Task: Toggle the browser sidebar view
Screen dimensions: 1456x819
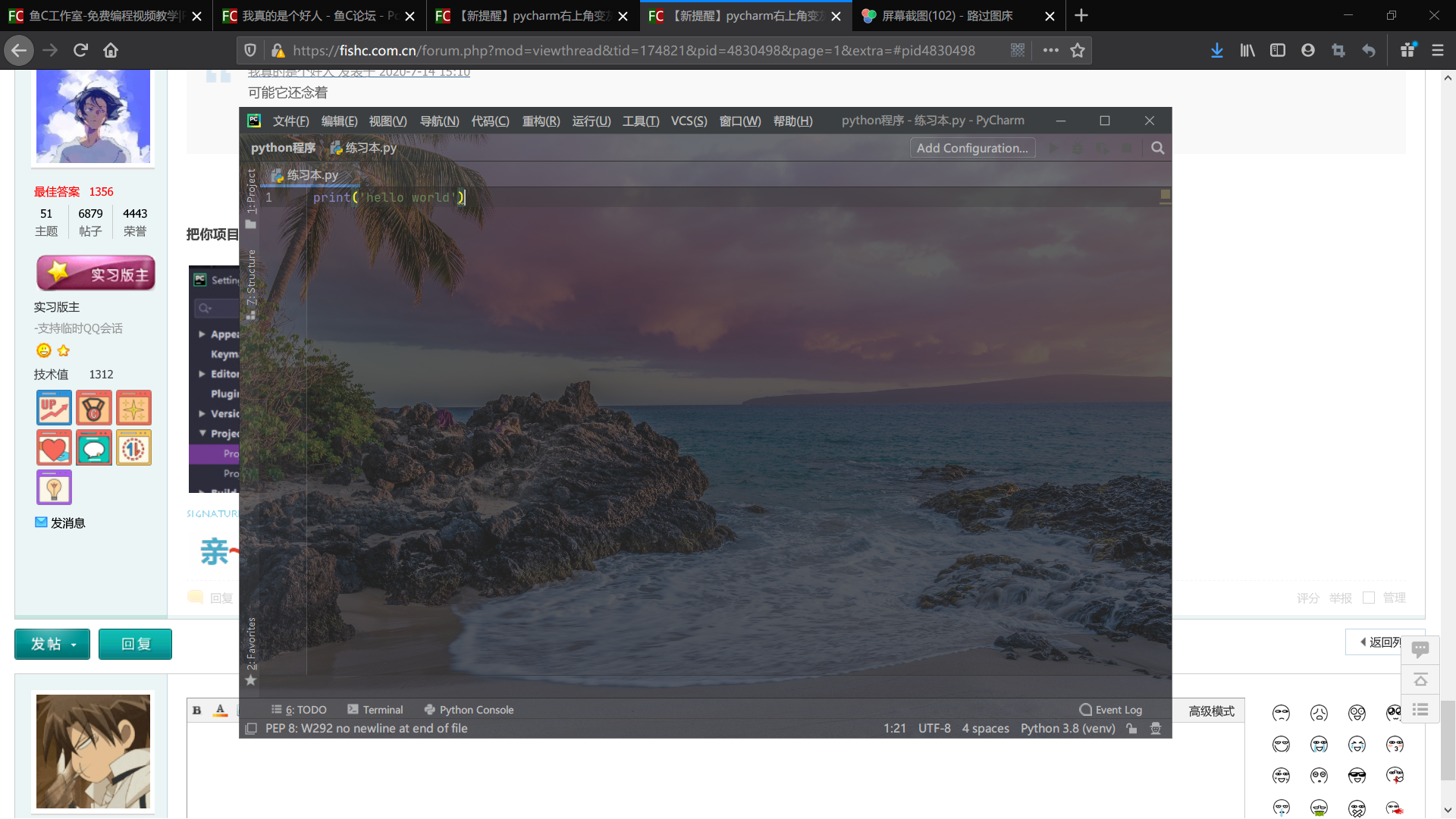Action: click(1278, 50)
